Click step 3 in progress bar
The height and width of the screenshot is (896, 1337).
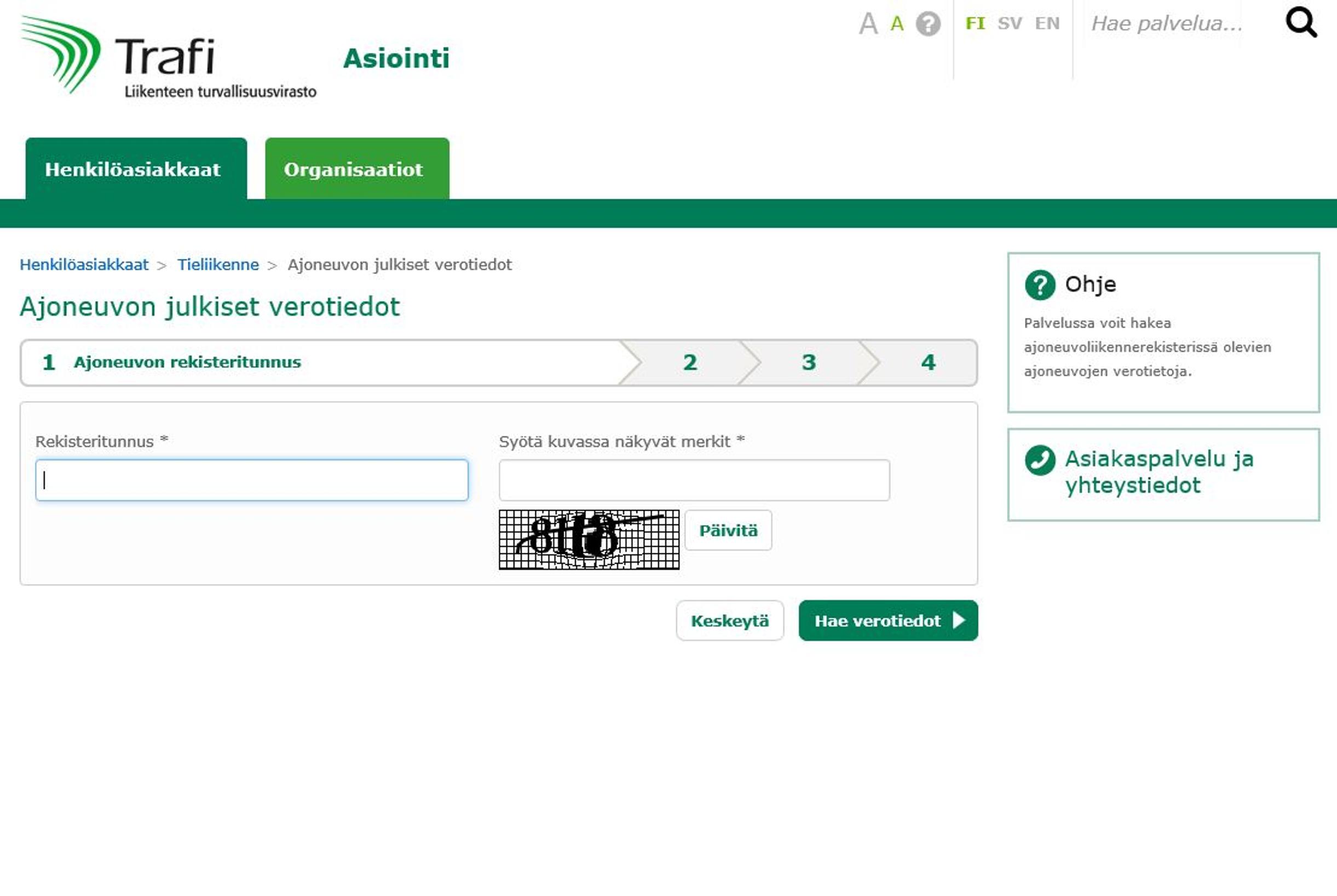(808, 362)
